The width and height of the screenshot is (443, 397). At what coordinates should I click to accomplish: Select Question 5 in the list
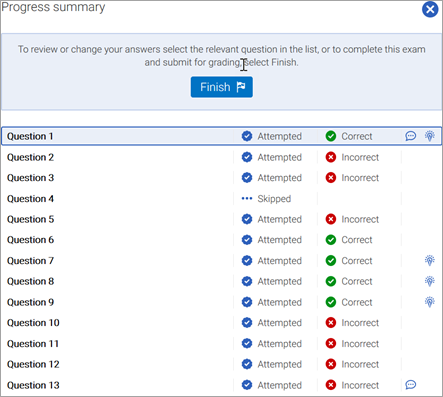[x=222, y=219]
